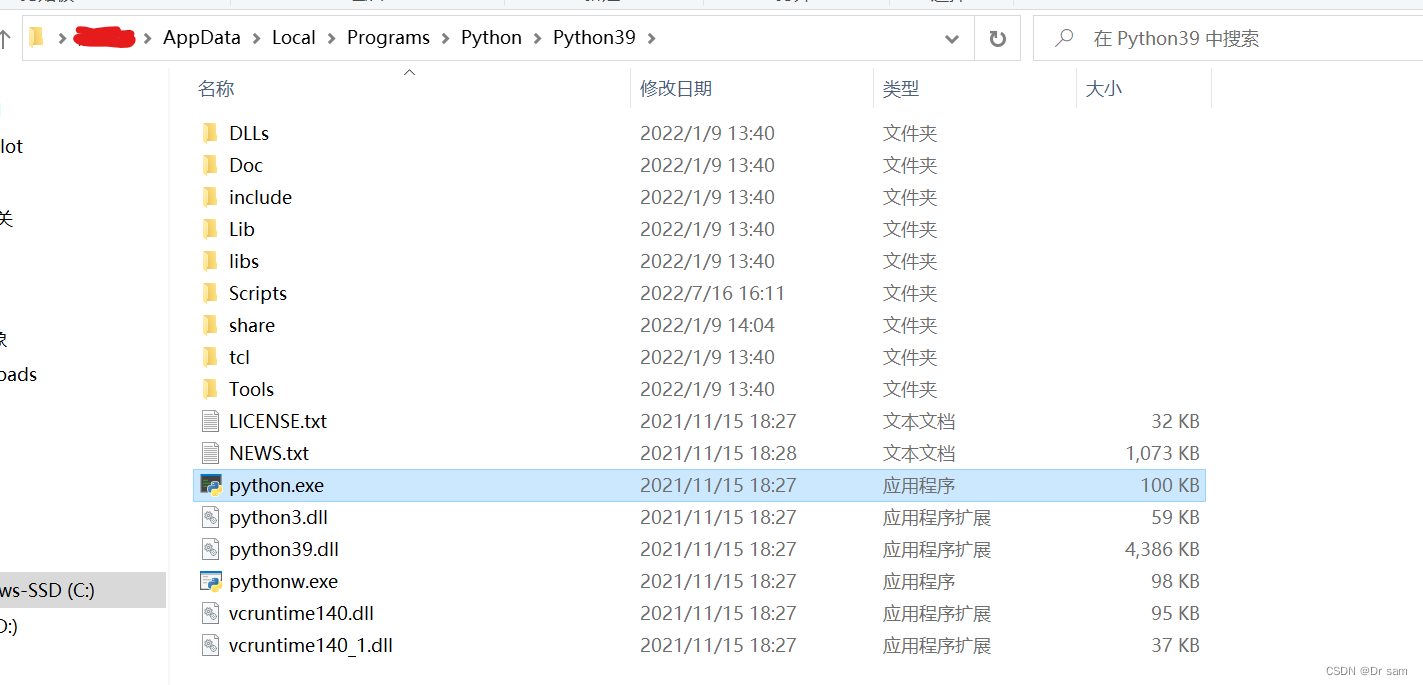Viewport: 1423px width, 685px height.
Task: Click the Lib folder icon
Action: pos(210,229)
